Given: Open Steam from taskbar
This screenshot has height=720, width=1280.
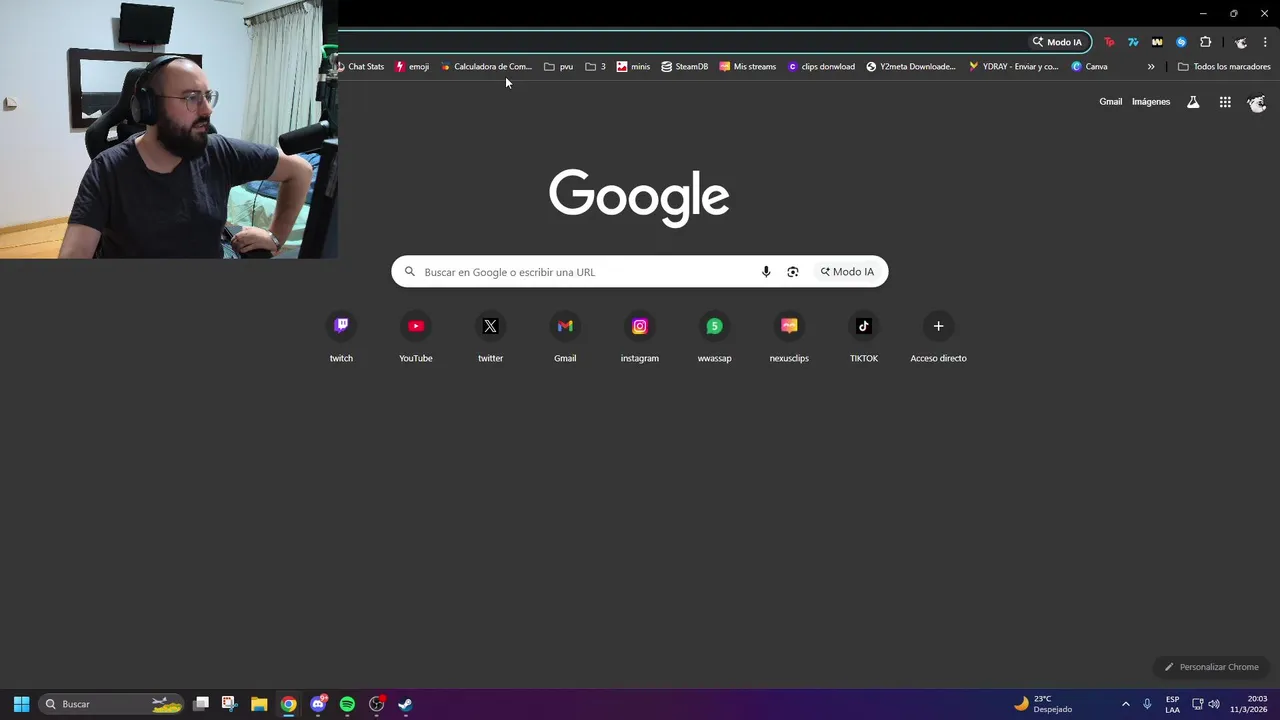Looking at the screenshot, I should [x=406, y=704].
